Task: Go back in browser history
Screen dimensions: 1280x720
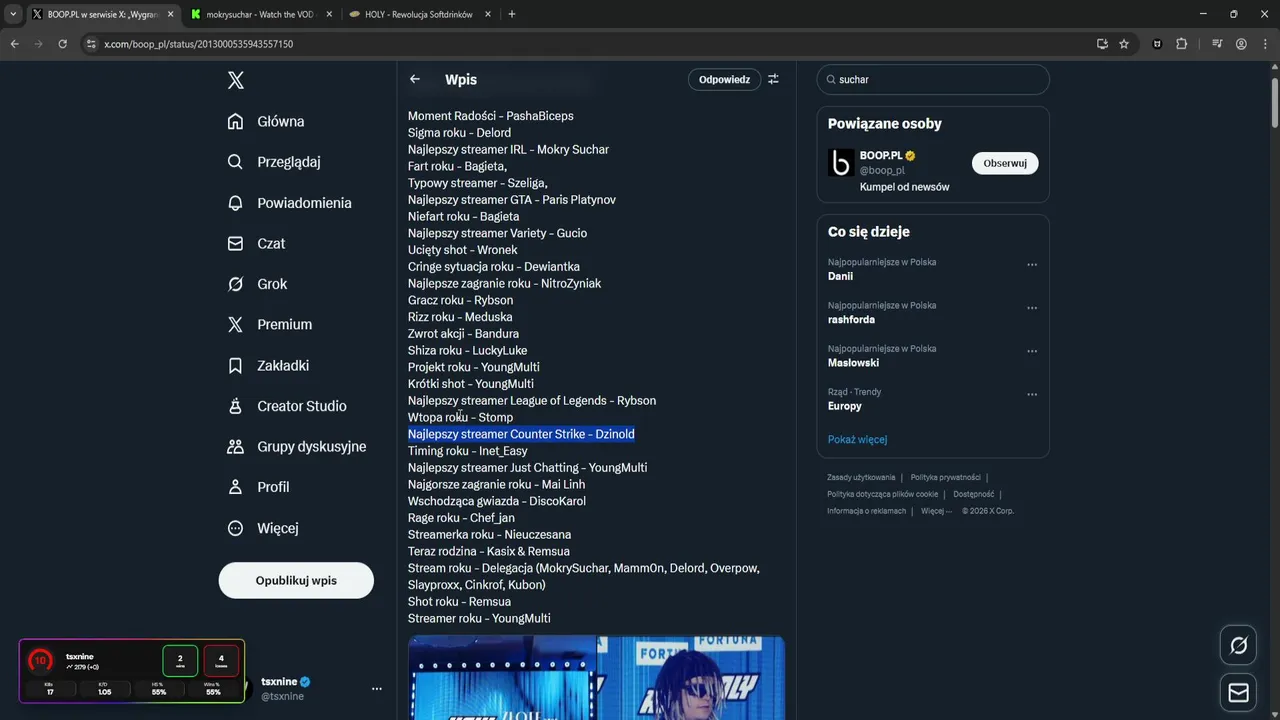Action: 14,44
